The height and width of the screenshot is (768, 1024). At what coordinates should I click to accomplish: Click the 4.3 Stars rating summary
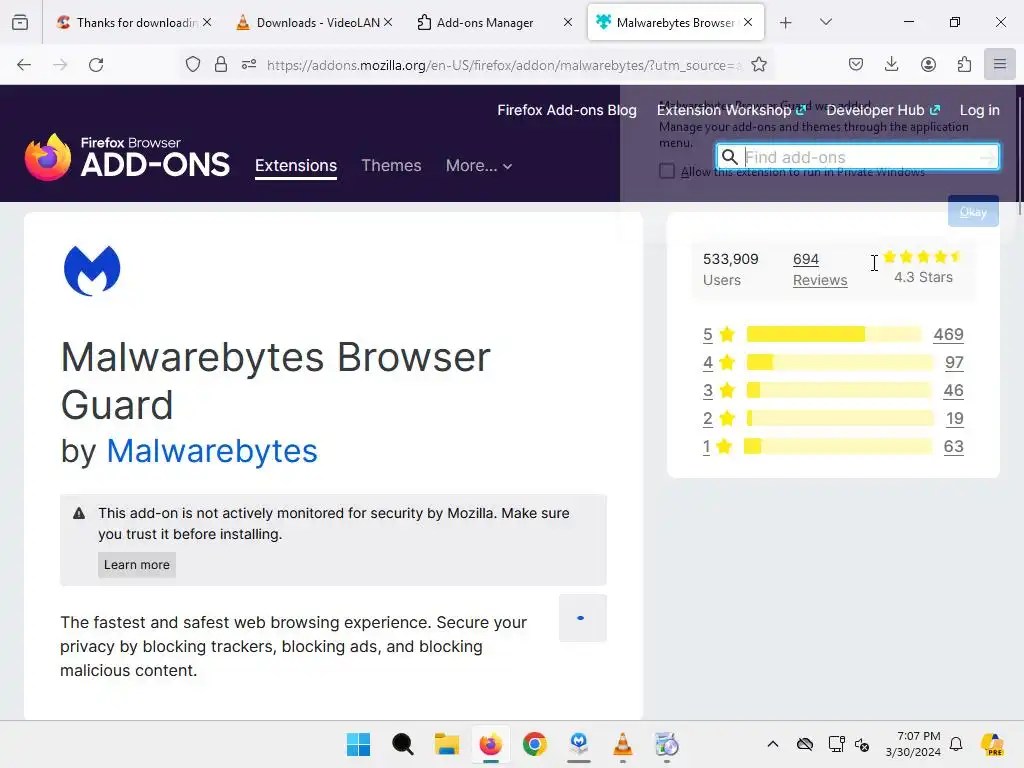[x=923, y=268]
